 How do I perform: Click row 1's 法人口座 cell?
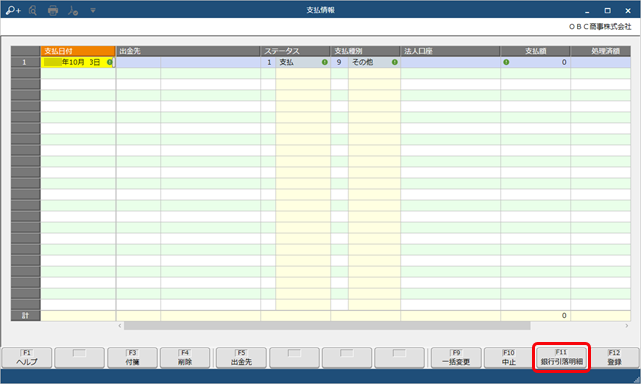tap(450, 62)
